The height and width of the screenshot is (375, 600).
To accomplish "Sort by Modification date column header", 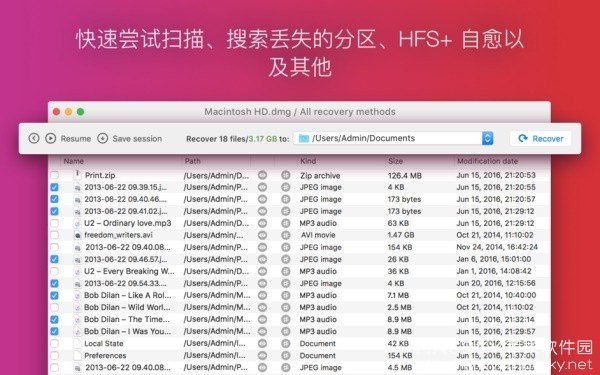I will tap(487, 161).
